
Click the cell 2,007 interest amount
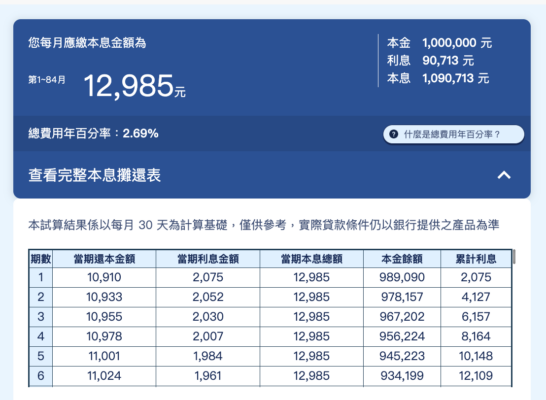click(208, 336)
